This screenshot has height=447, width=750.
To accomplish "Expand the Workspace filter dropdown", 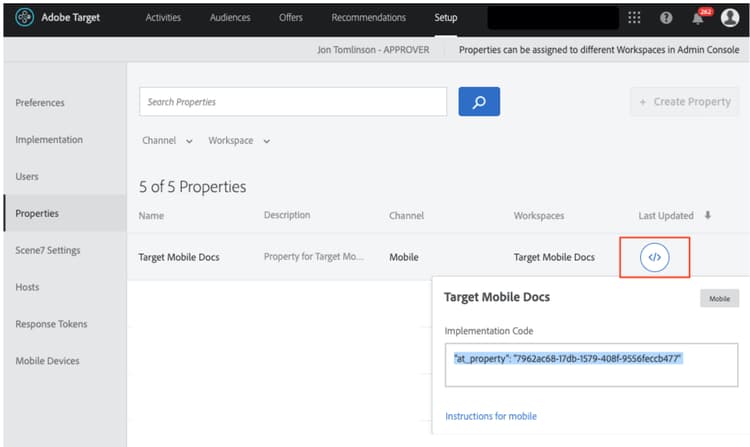I will 239,141.
